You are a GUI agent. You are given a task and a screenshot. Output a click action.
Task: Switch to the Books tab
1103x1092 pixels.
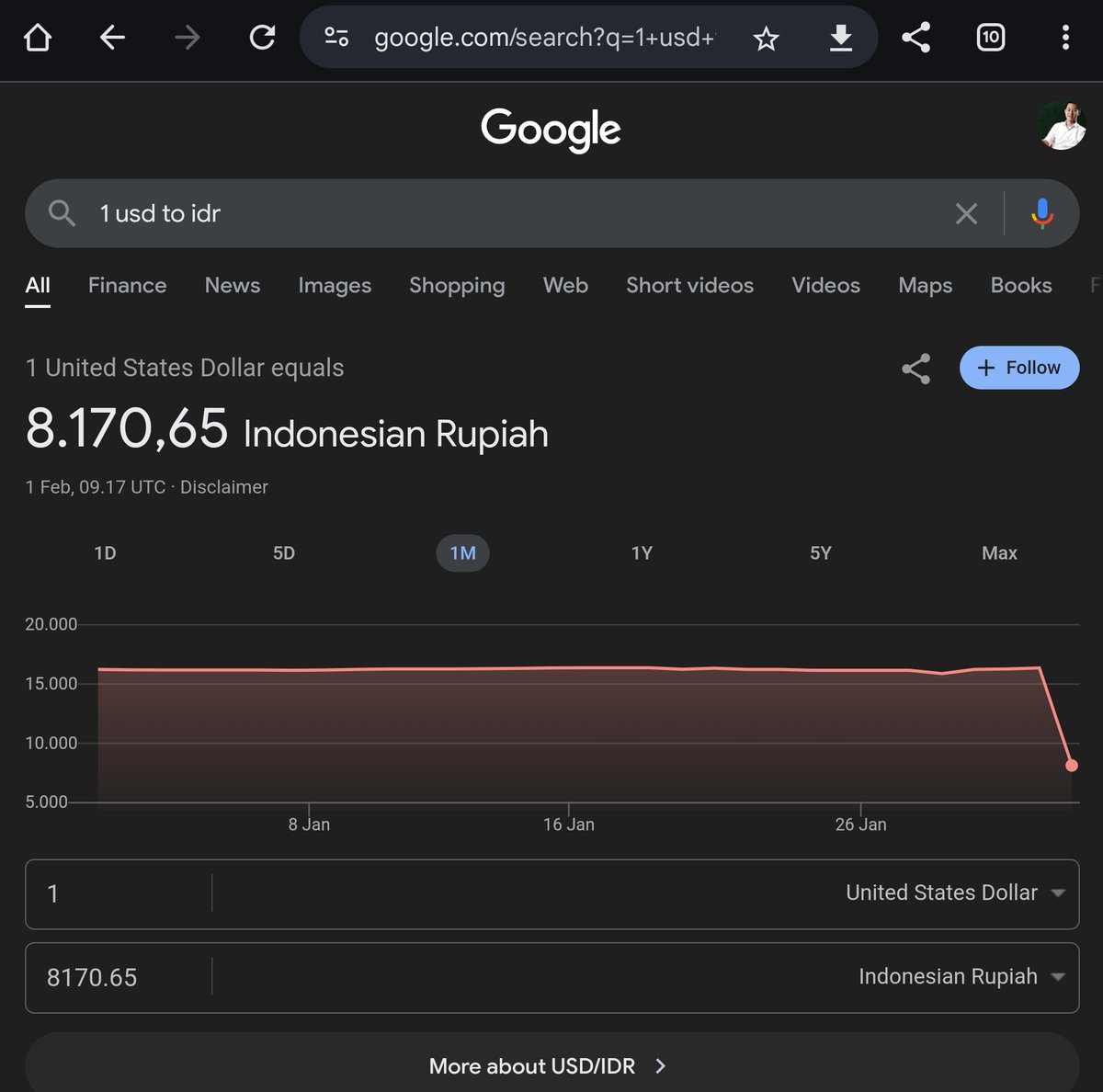tap(1020, 285)
